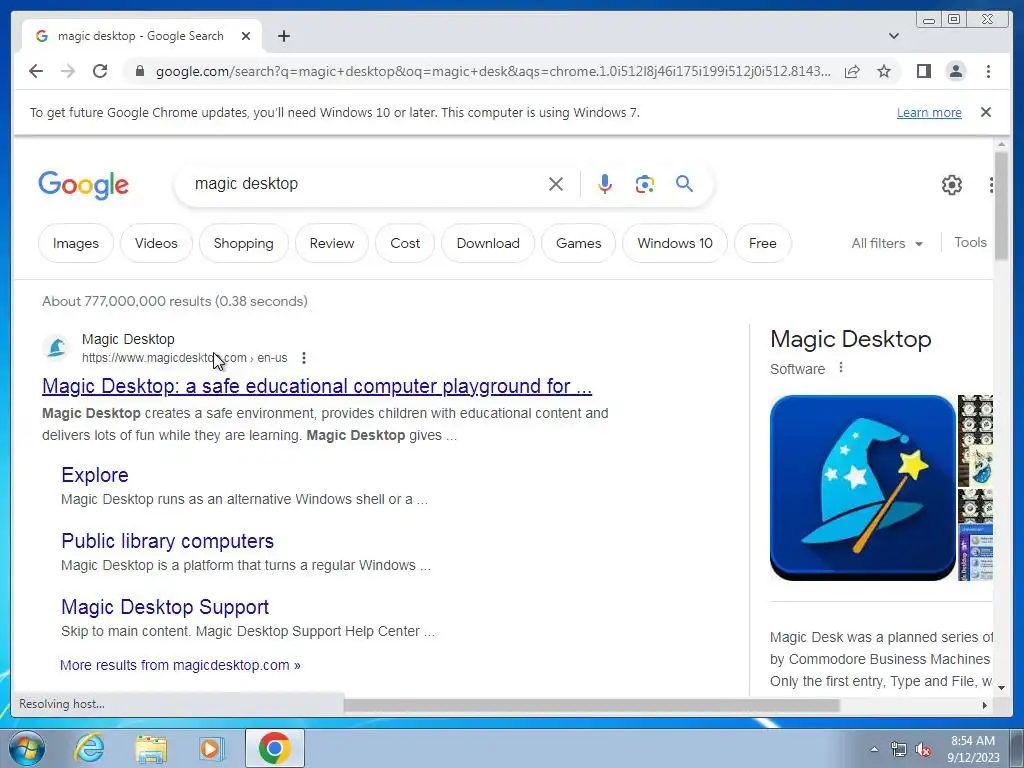Select the Games filter chip

point(579,243)
